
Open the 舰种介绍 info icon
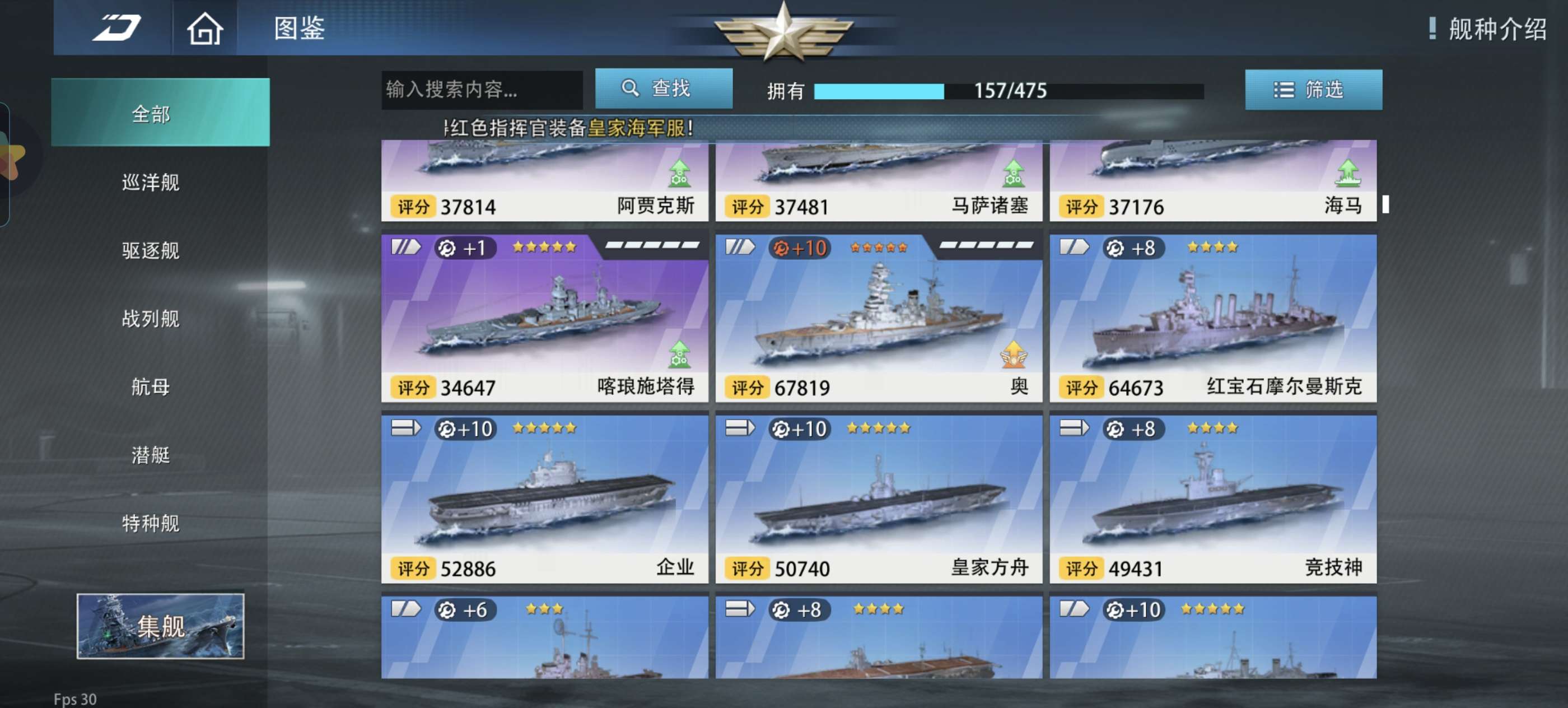[1432, 28]
